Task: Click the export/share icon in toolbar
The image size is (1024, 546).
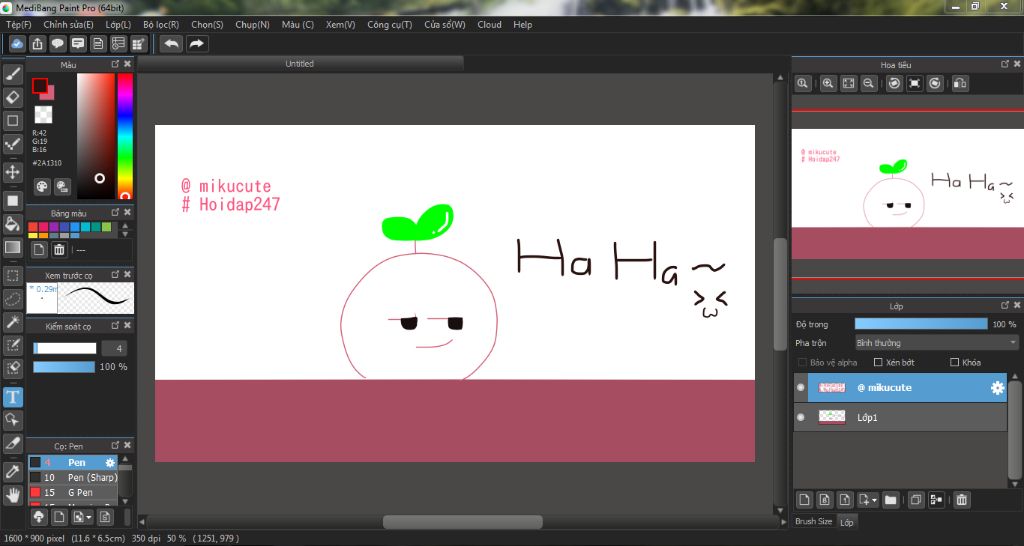Action: pos(37,44)
